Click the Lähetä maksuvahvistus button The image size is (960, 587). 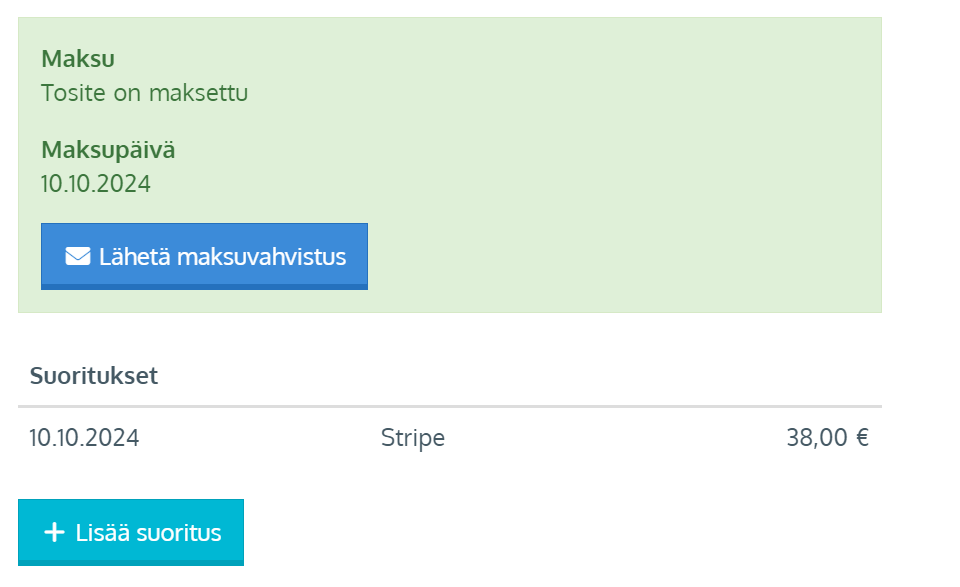coord(204,256)
